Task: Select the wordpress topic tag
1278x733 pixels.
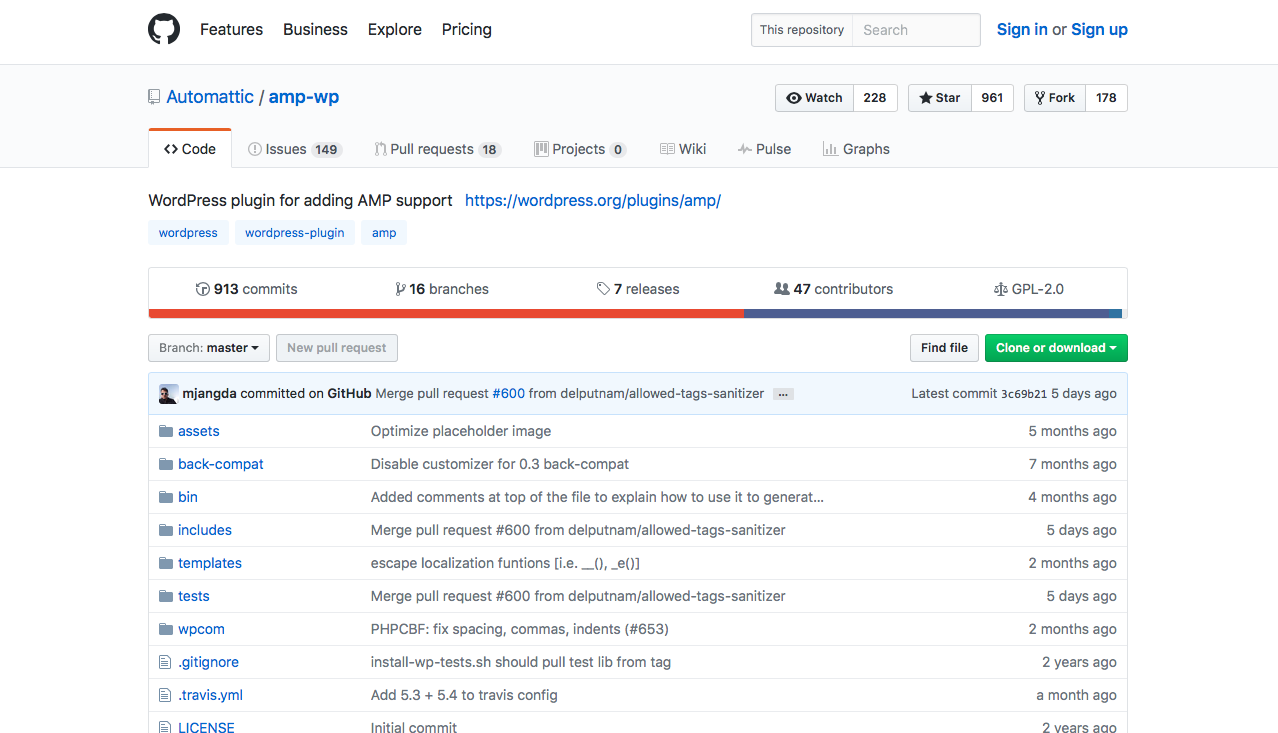Action: pos(188,233)
